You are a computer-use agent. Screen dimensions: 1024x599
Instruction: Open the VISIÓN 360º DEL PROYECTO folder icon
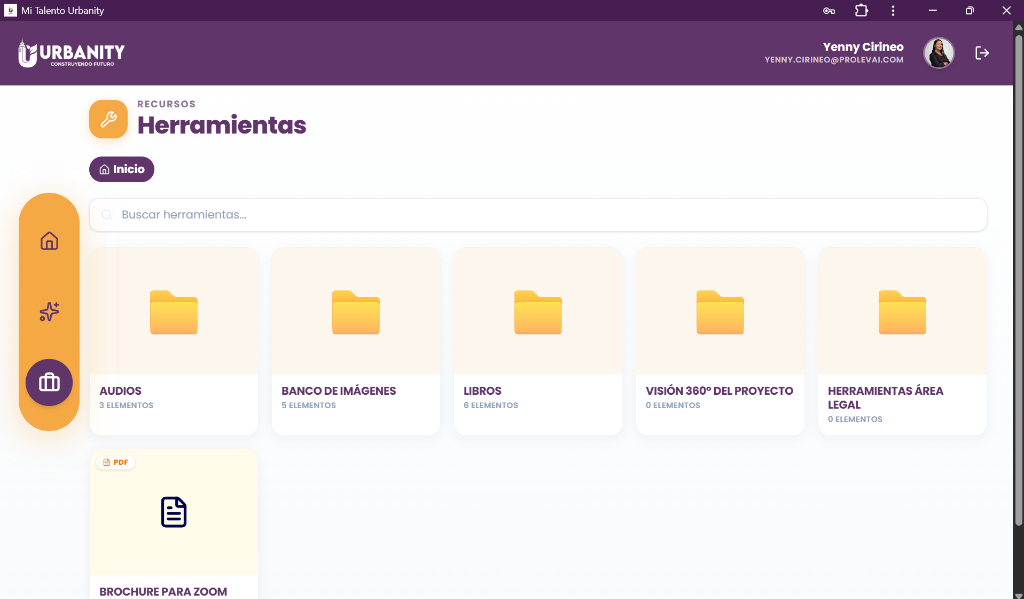pos(720,312)
